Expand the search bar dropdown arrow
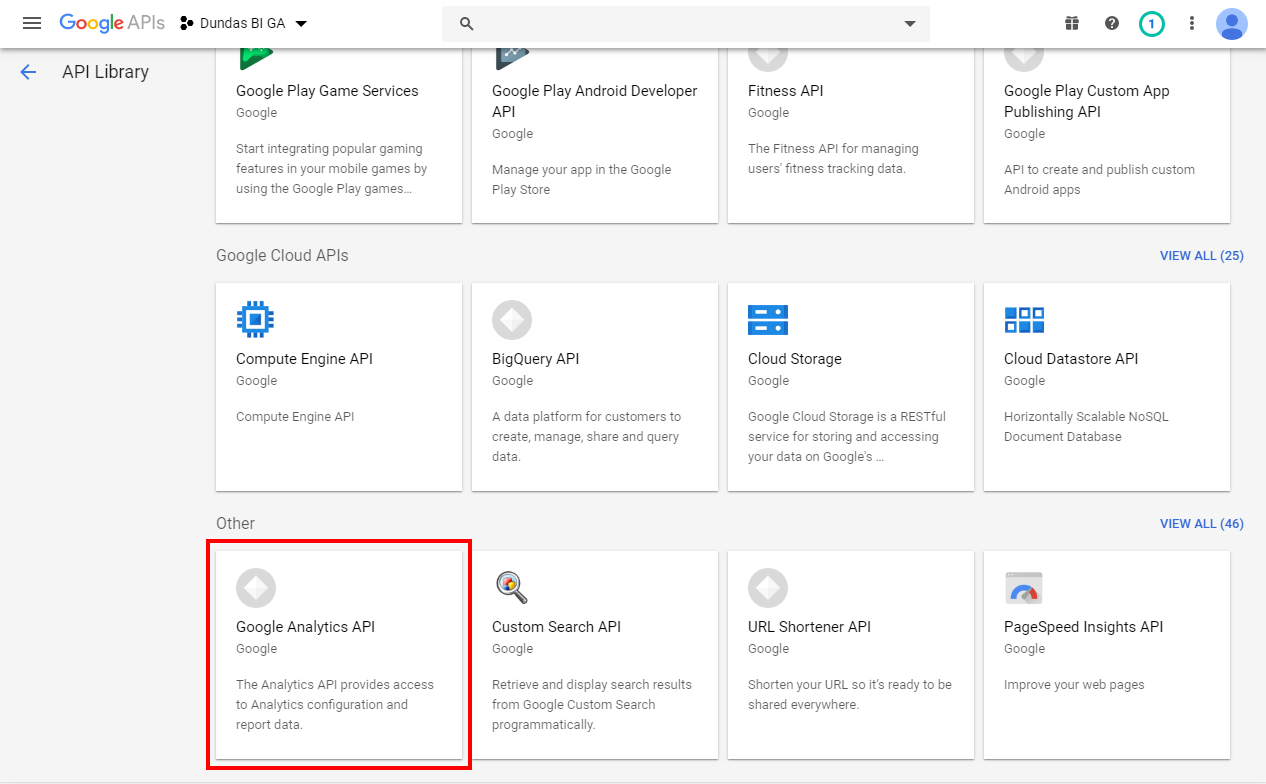Screen dimensions: 1266x784 tap(910, 24)
